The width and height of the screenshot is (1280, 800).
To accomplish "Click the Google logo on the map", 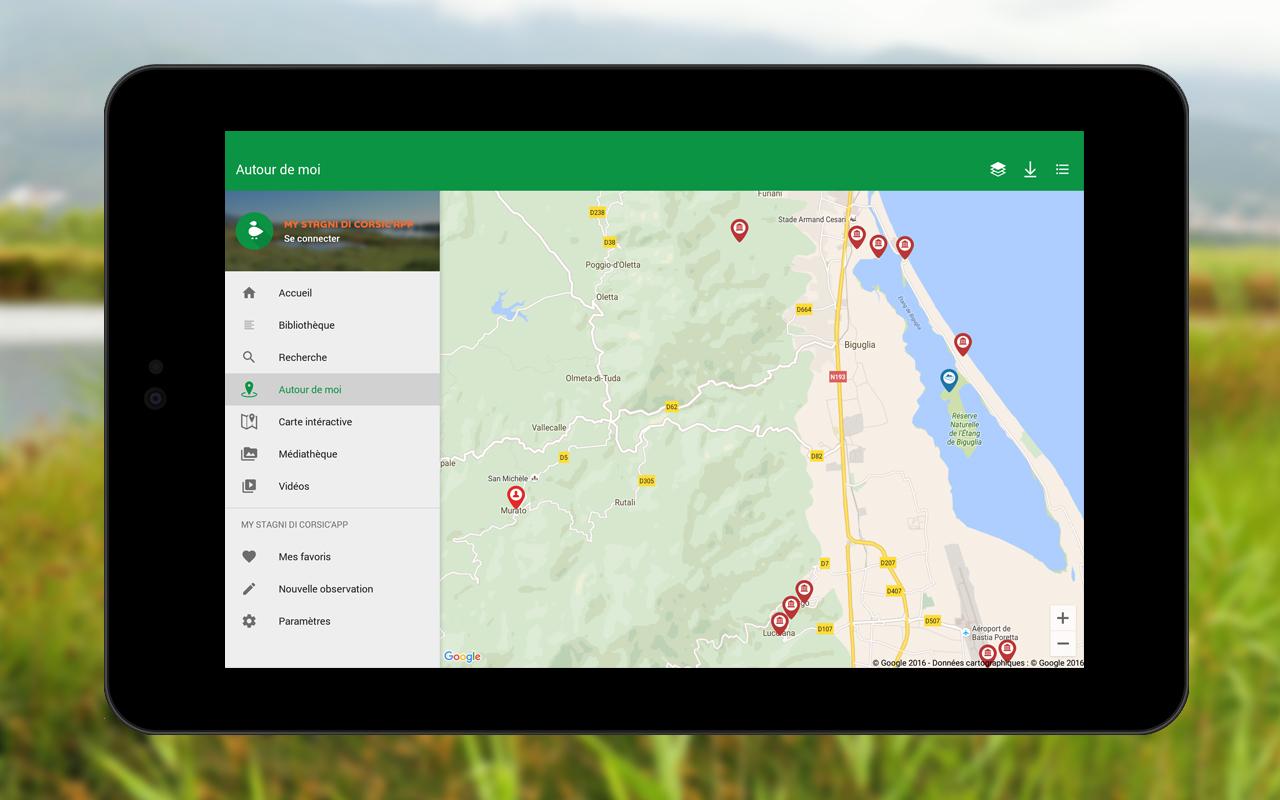I will [462, 657].
